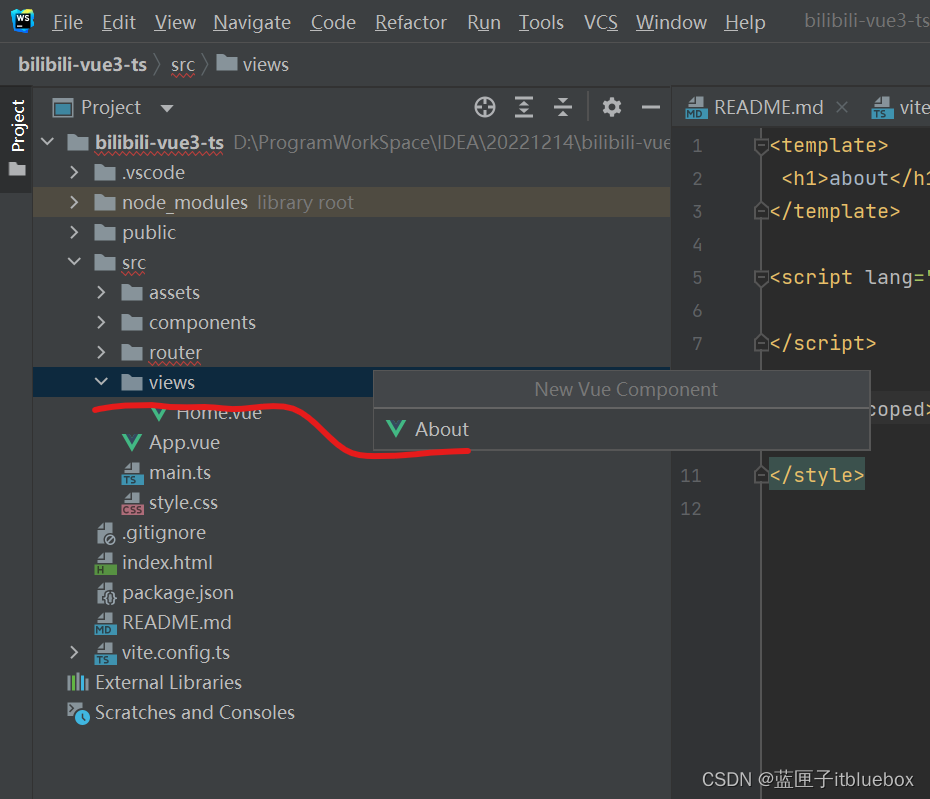Select the public folder icon
This screenshot has width=930, height=799.
pos(105,233)
